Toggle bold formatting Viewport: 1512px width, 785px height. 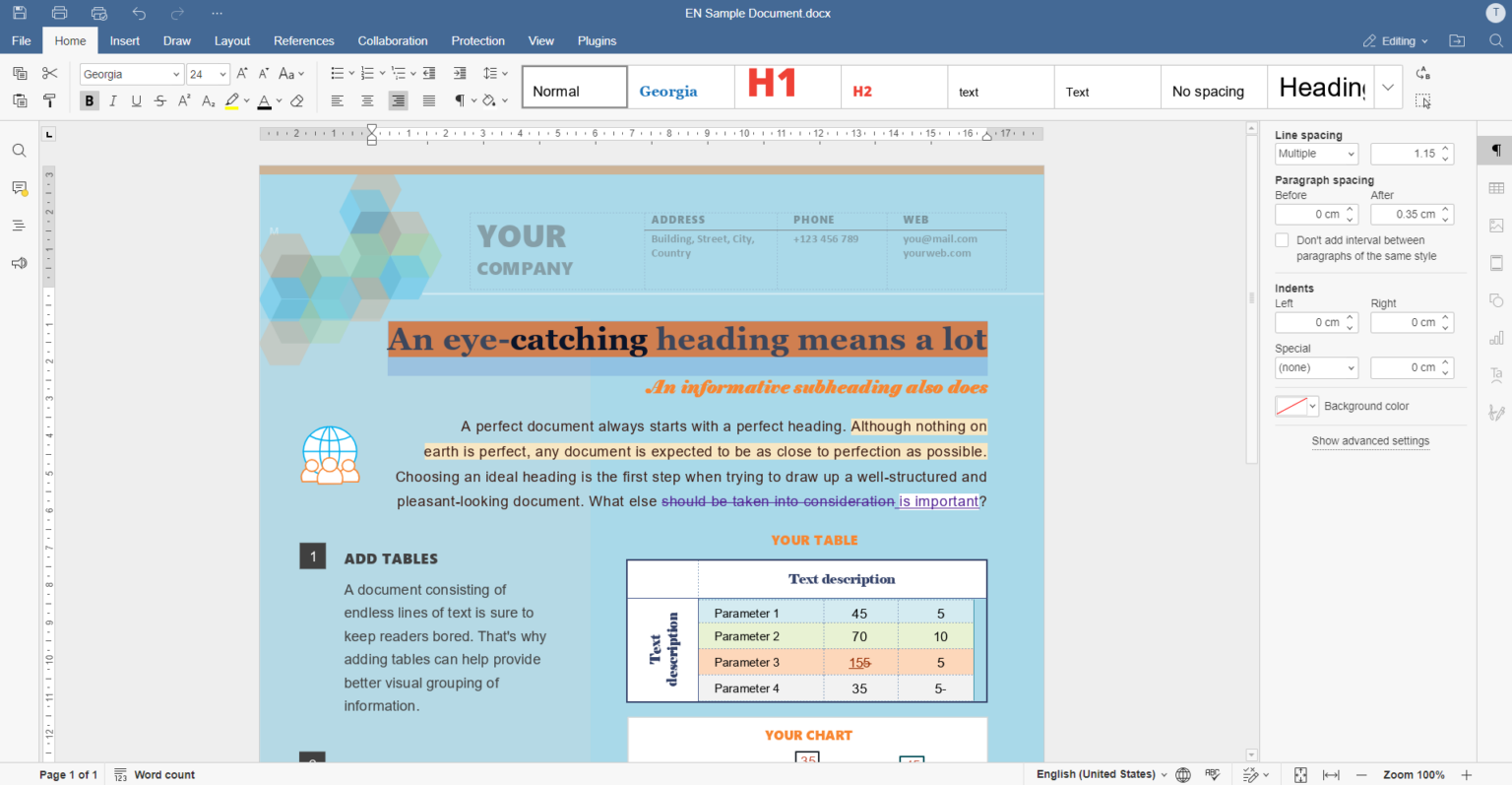click(89, 99)
